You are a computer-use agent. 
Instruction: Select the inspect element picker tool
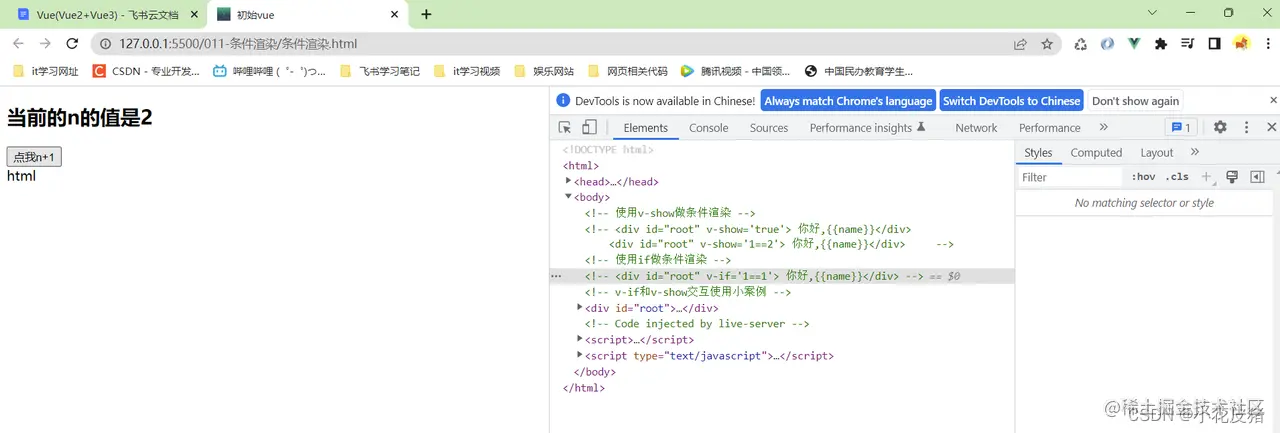tap(565, 127)
